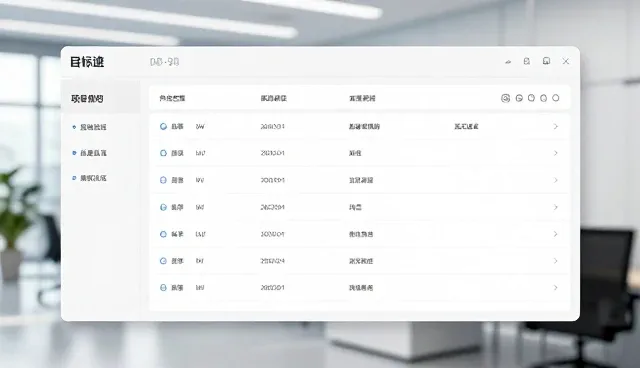
Task: Click the document icon in the title bar
Action: pos(527,61)
